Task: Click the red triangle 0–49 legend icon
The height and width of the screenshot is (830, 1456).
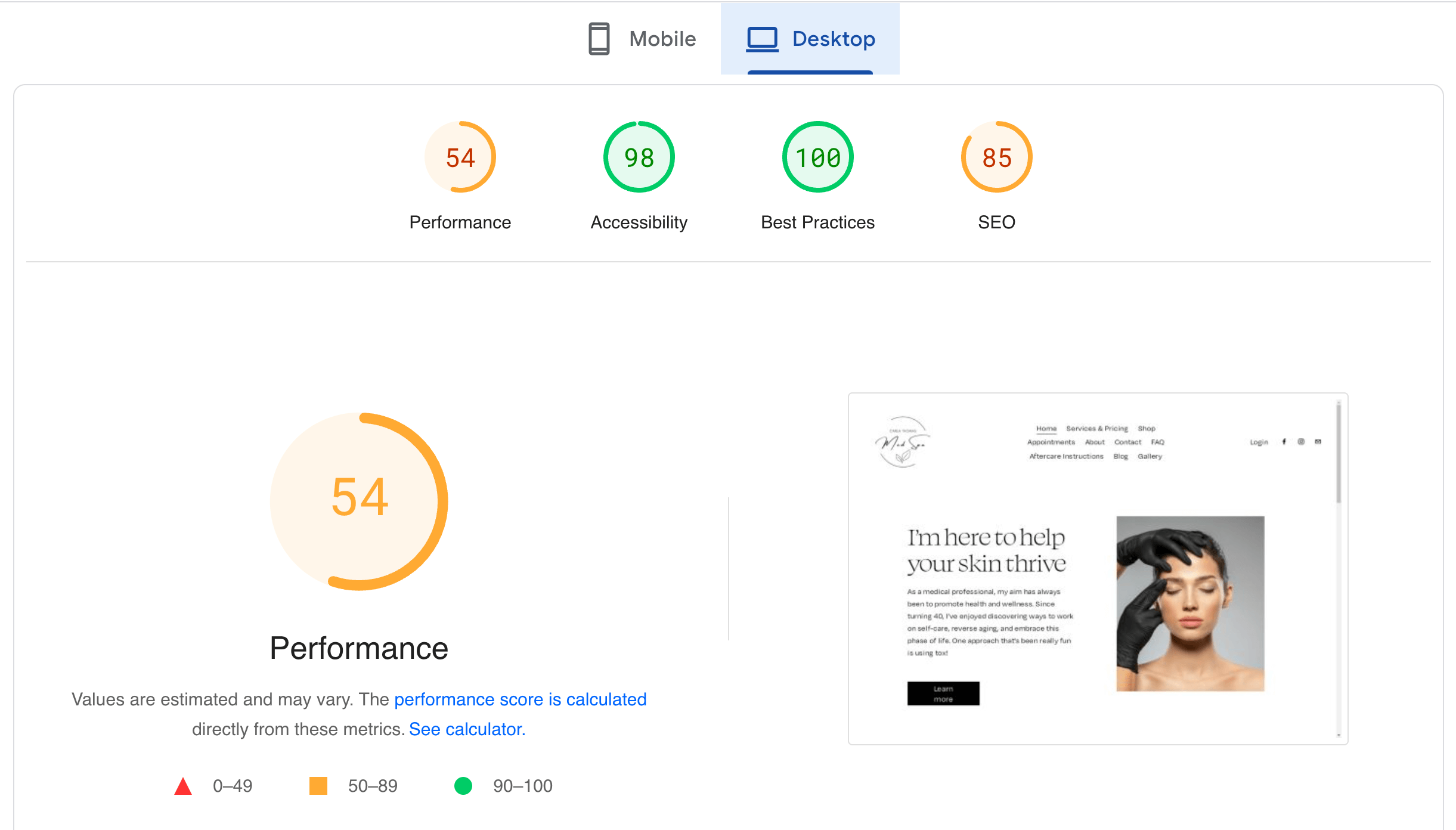Action: tap(183, 786)
